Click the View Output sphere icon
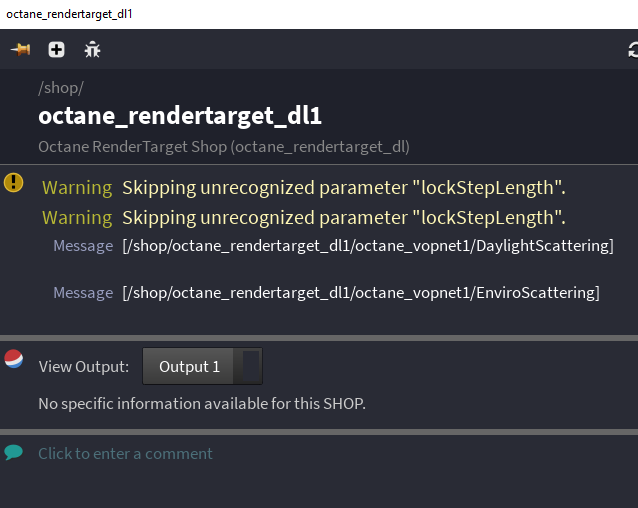638x508 pixels. point(14,359)
